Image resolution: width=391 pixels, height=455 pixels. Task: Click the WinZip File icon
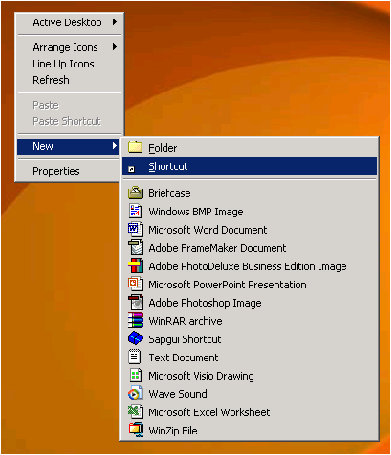pos(136,430)
